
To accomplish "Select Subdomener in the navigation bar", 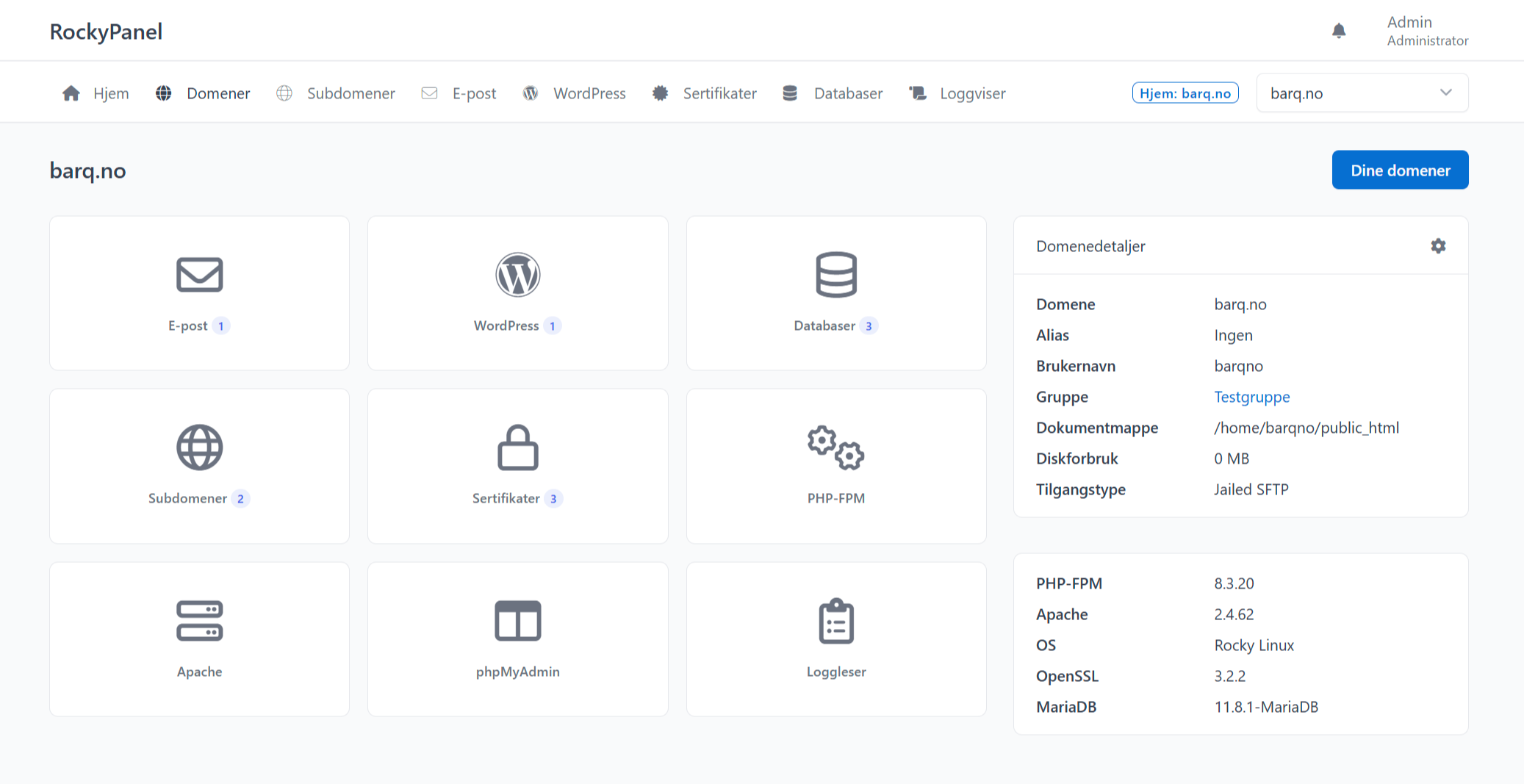I will click(x=336, y=93).
